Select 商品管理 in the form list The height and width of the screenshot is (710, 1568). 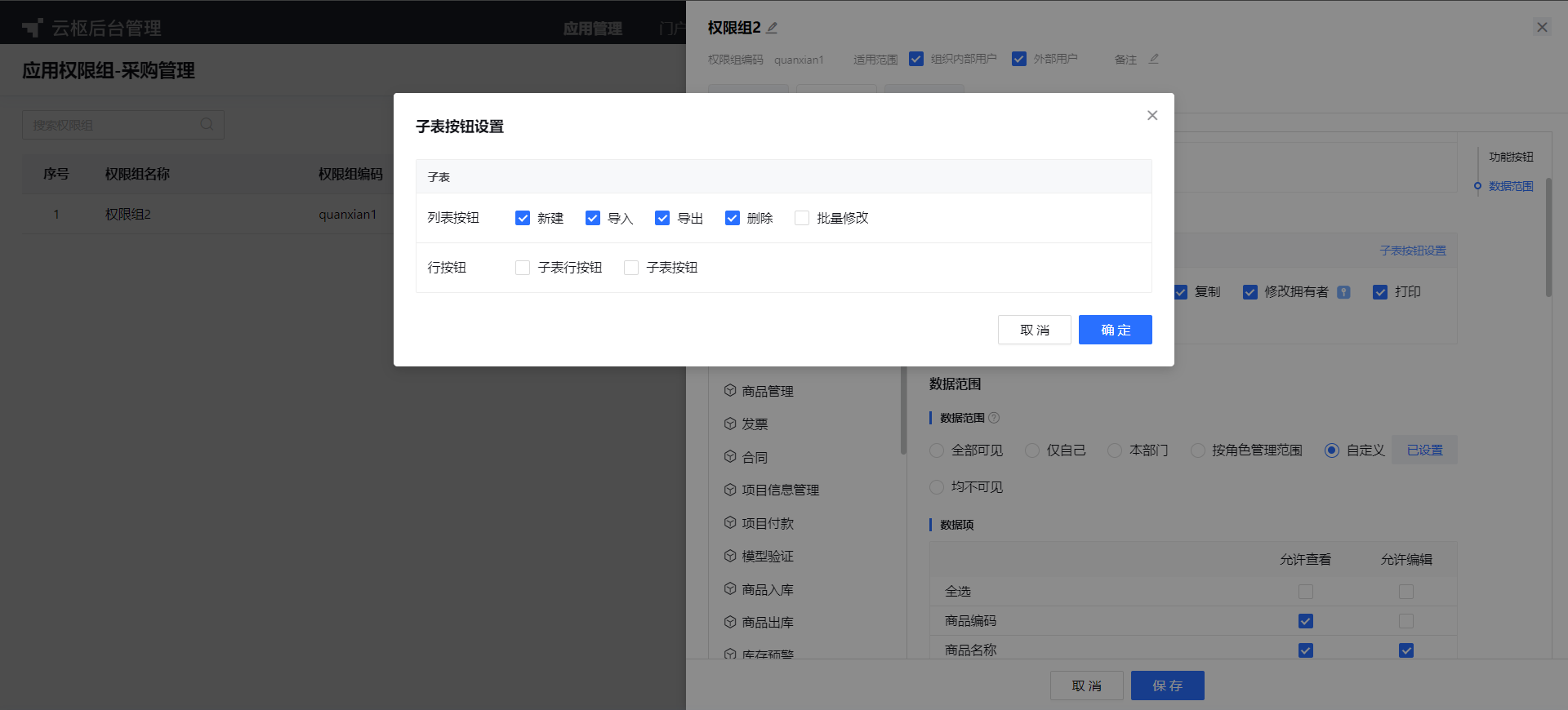[x=768, y=391]
